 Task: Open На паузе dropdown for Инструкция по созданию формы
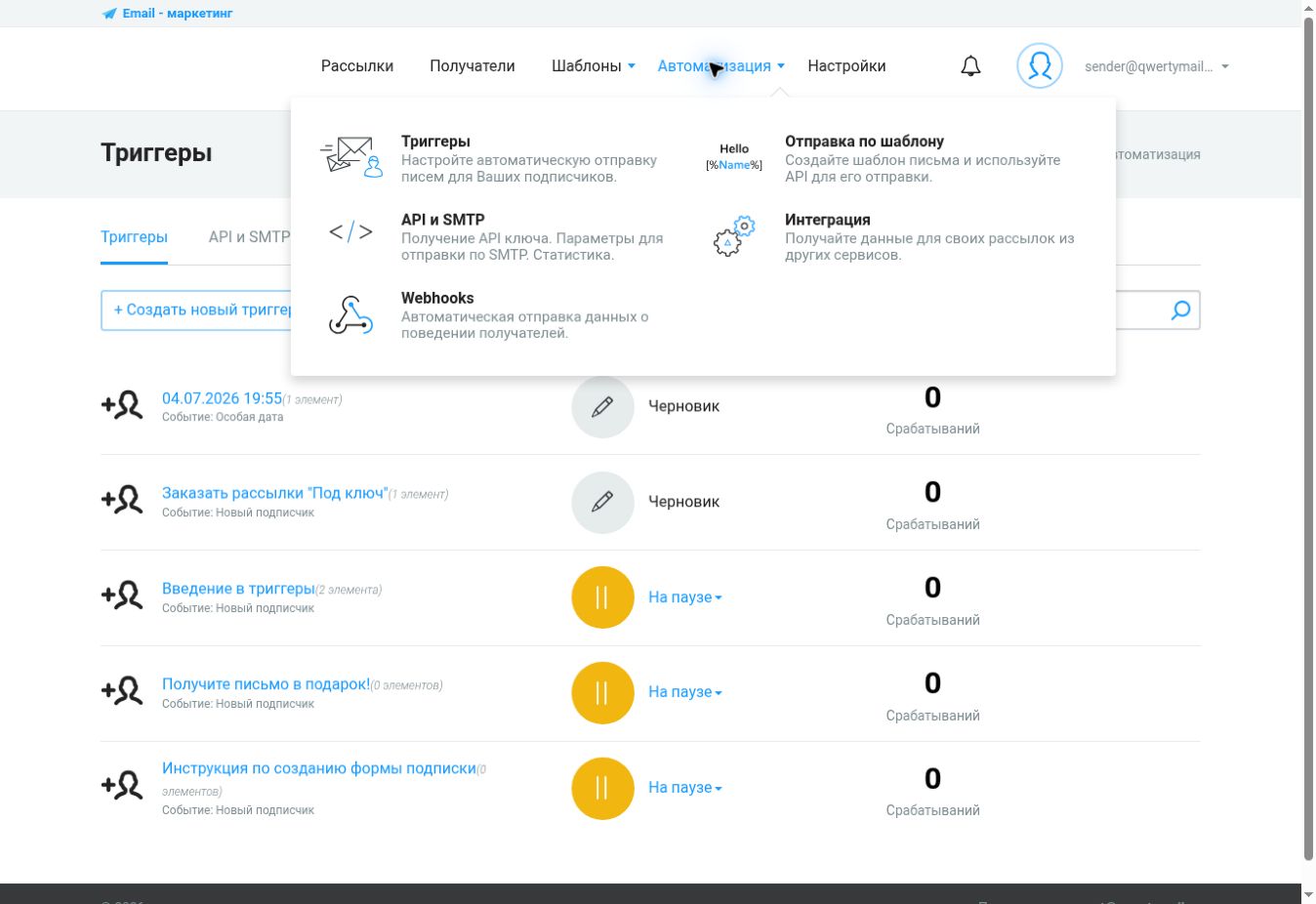[x=685, y=788]
